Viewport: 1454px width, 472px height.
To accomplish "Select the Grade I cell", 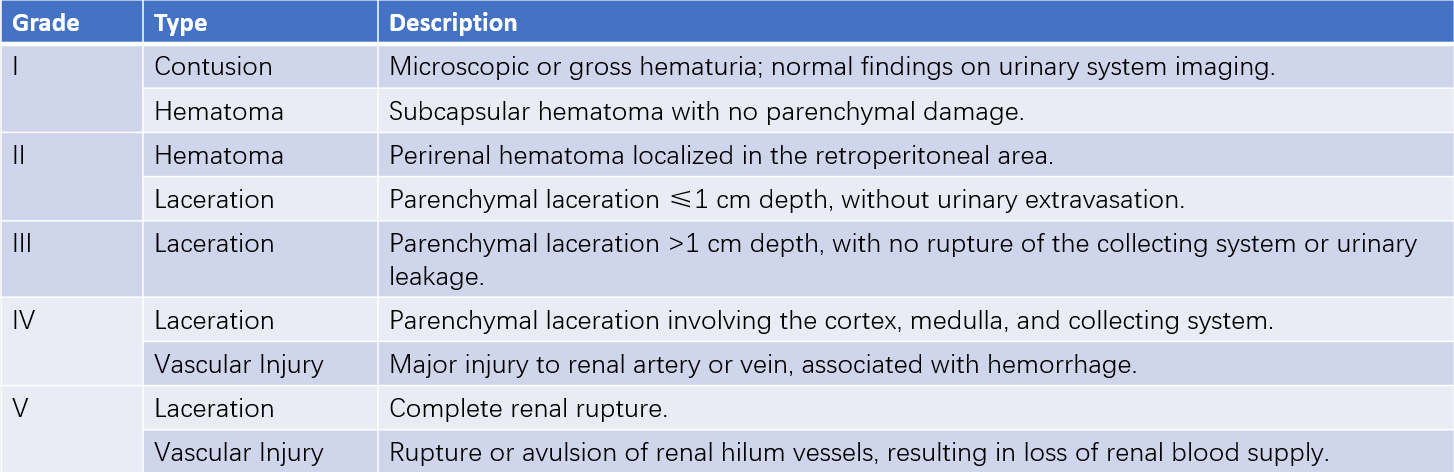I will pyautogui.click(x=71, y=88).
